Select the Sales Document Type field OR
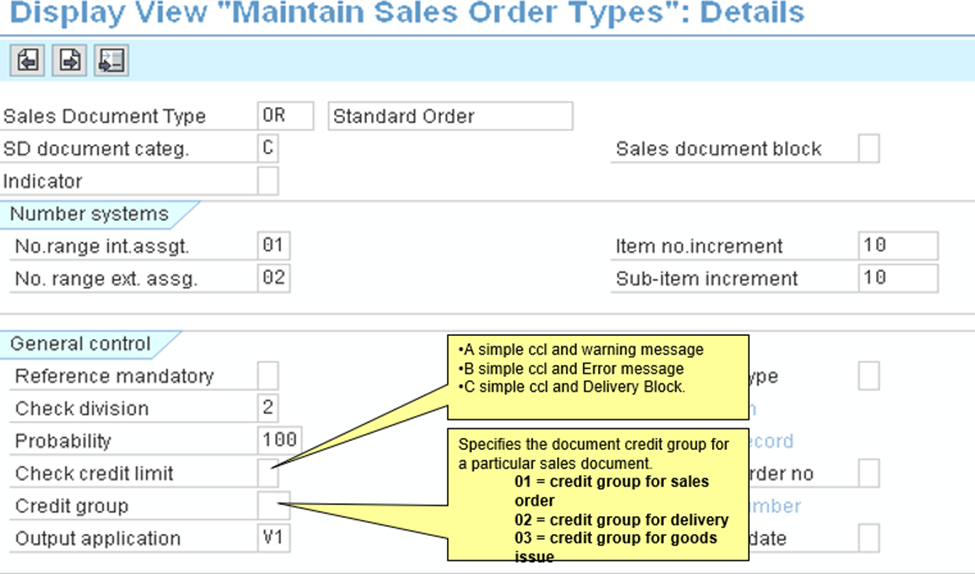Viewport: 975px width, 574px height. [x=285, y=116]
